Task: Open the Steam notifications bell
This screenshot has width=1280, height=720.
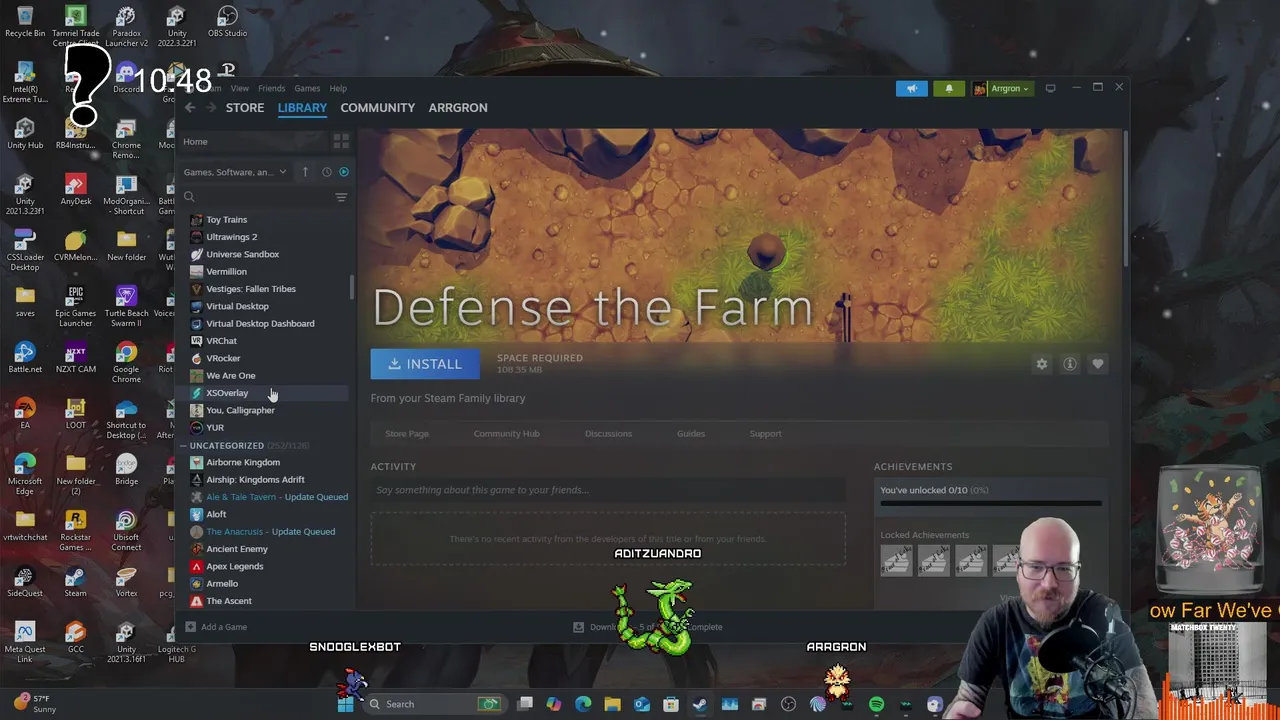Action: (x=949, y=88)
